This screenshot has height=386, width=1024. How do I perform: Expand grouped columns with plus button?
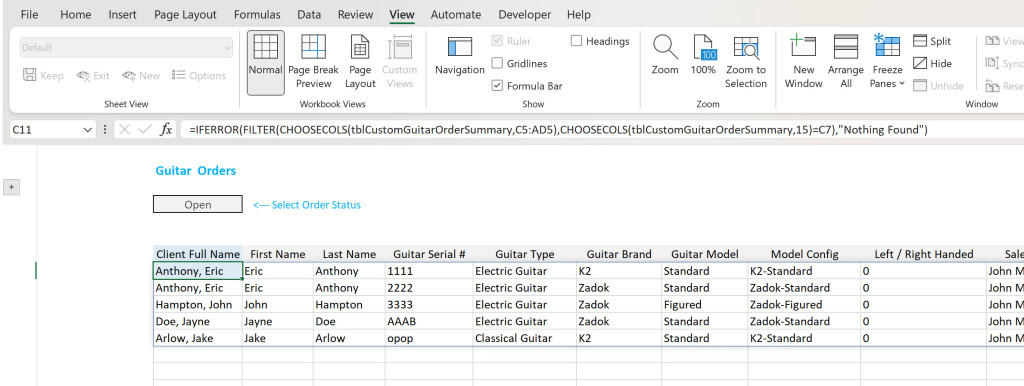(11, 187)
